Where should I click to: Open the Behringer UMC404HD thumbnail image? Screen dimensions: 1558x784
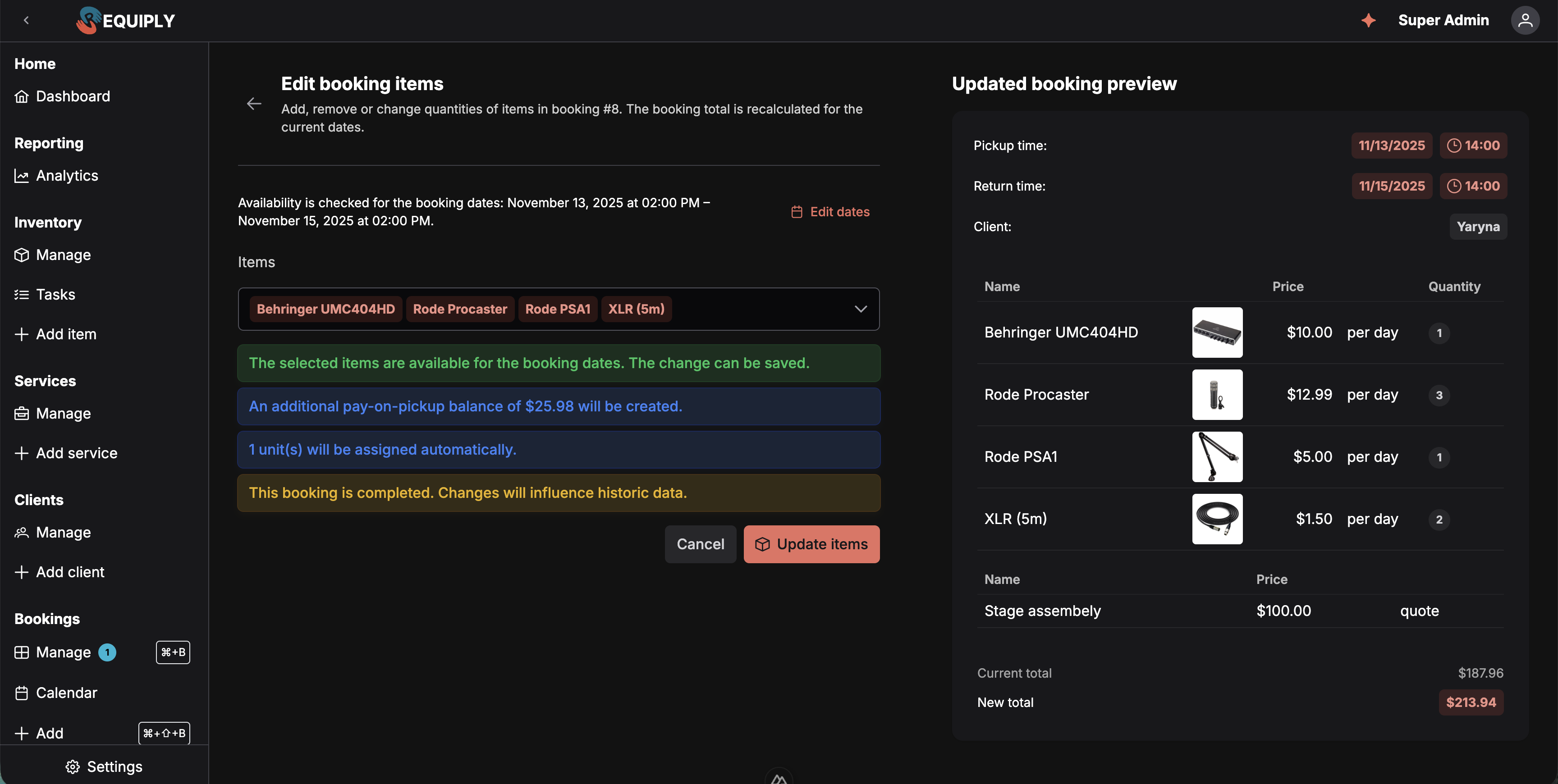(1218, 333)
